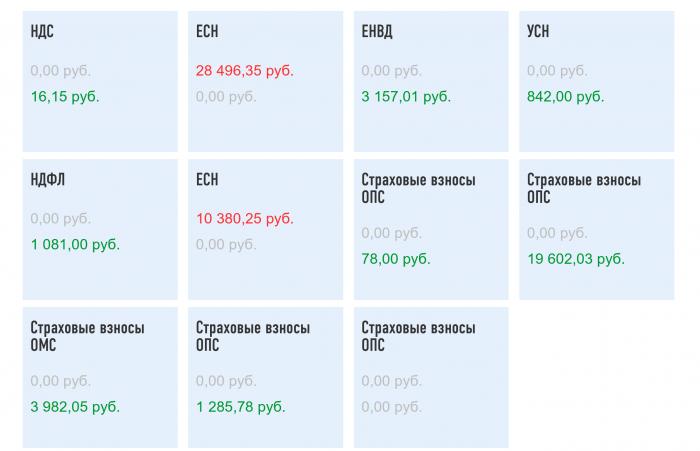Screen dimensions: 700x451
Task: Open the НДС tax card
Action: [100, 81]
